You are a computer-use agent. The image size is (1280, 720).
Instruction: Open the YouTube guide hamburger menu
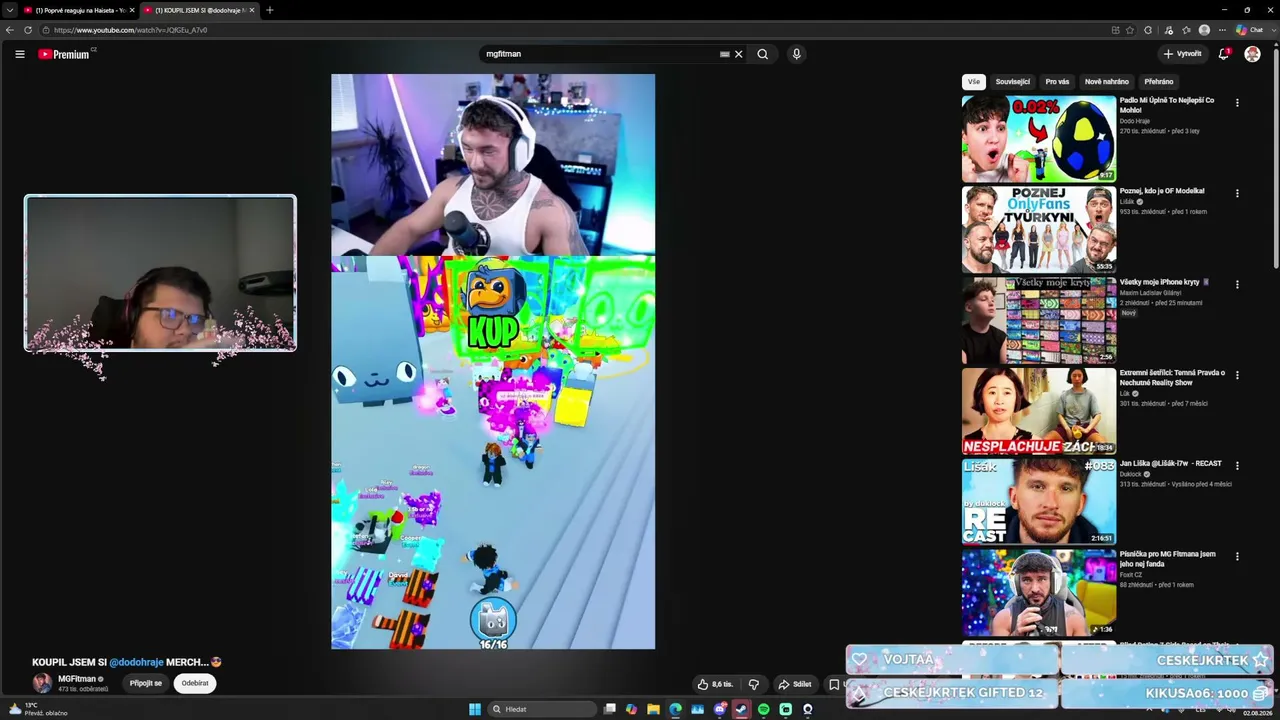coord(20,54)
